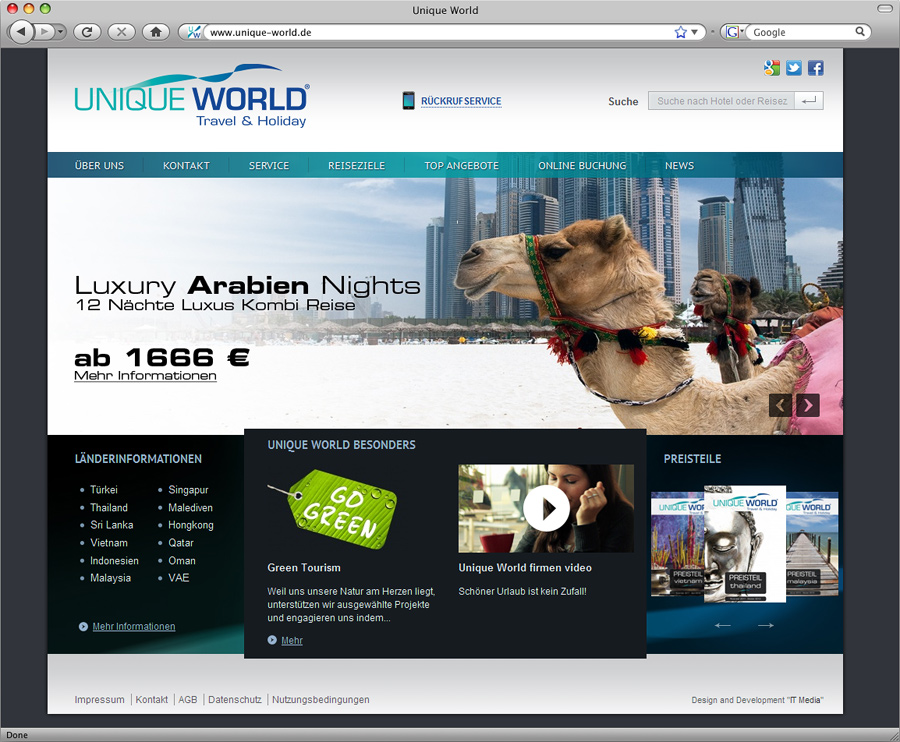
Task: Click the toolbar toggle pill in title bar
Action: click(885, 9)
